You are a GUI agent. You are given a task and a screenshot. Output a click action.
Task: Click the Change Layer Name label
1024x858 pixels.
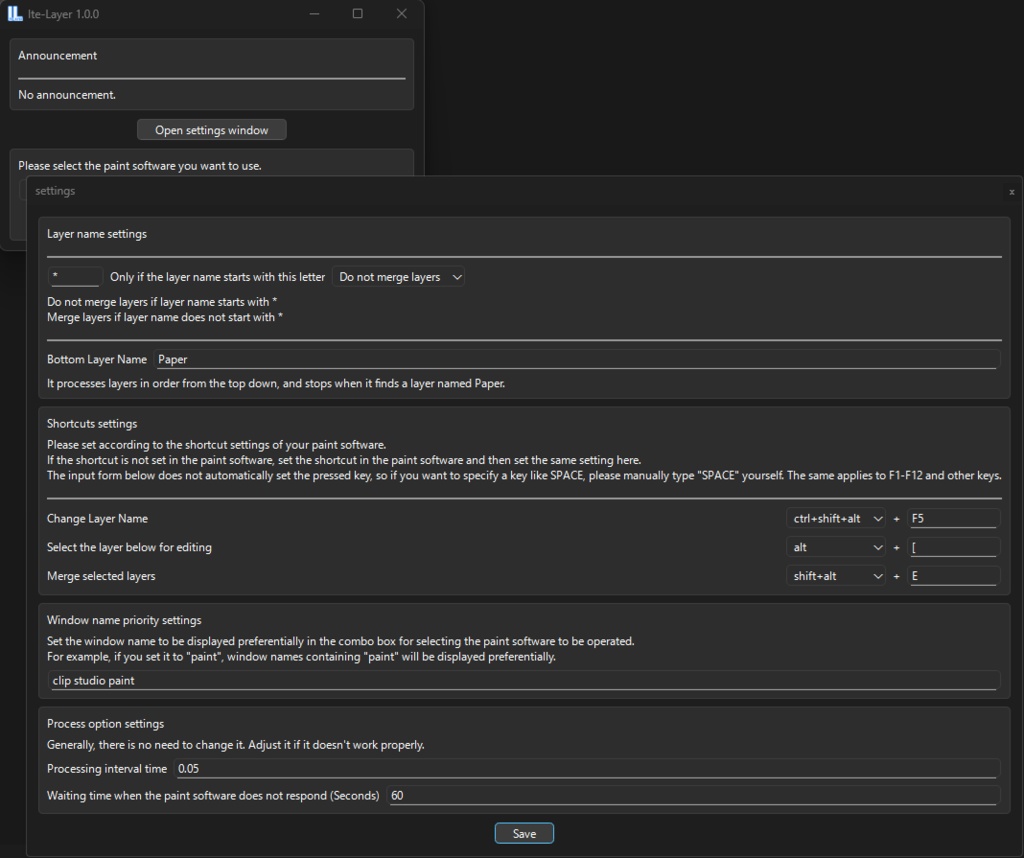coord(97,518)
